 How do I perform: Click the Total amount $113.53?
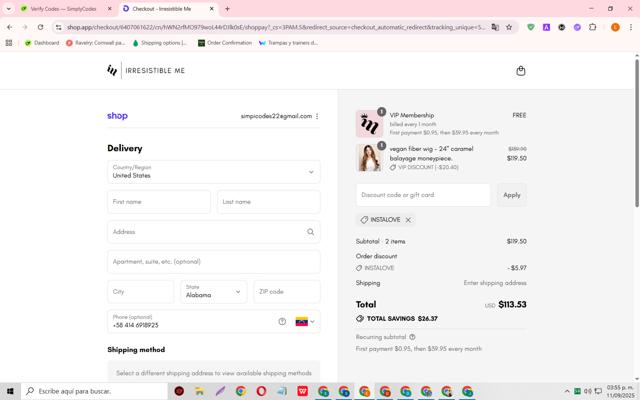tap(512, 304)
